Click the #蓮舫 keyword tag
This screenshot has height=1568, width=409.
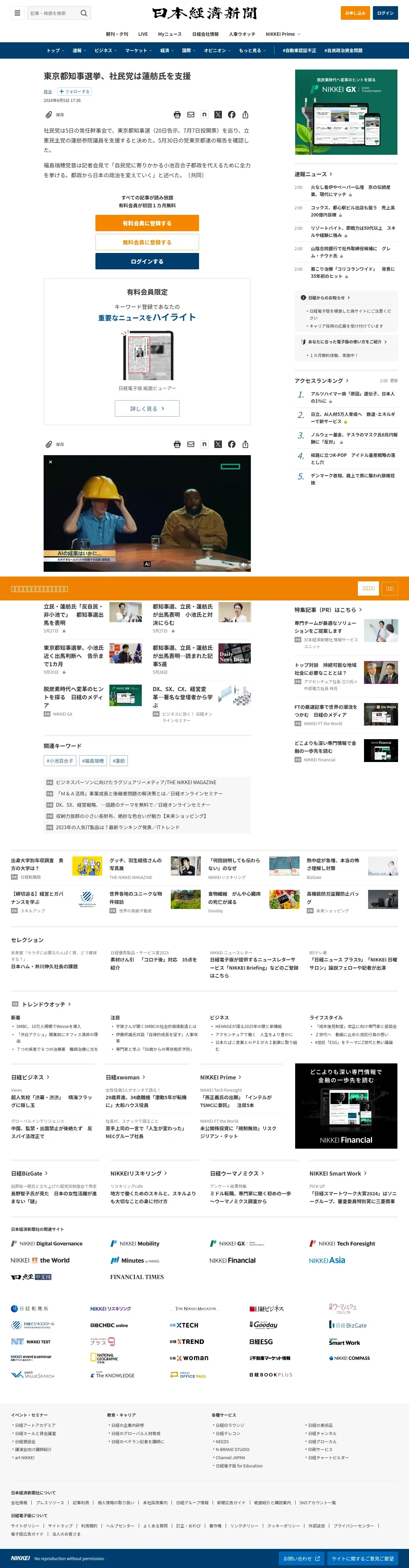coord(119,761)
